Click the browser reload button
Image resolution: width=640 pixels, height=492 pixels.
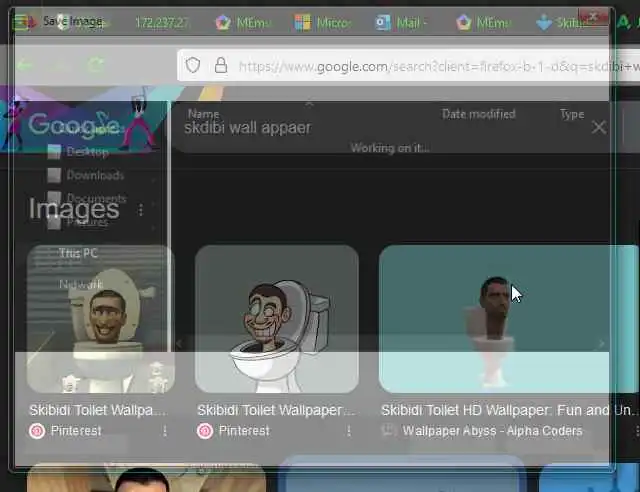click(96, 65)
